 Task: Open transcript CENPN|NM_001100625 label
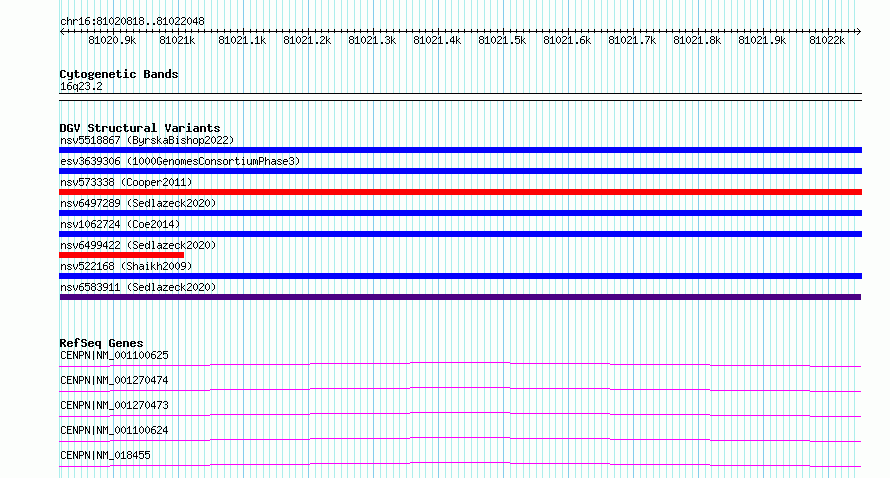pyautogui.click(x=114, y=355)
